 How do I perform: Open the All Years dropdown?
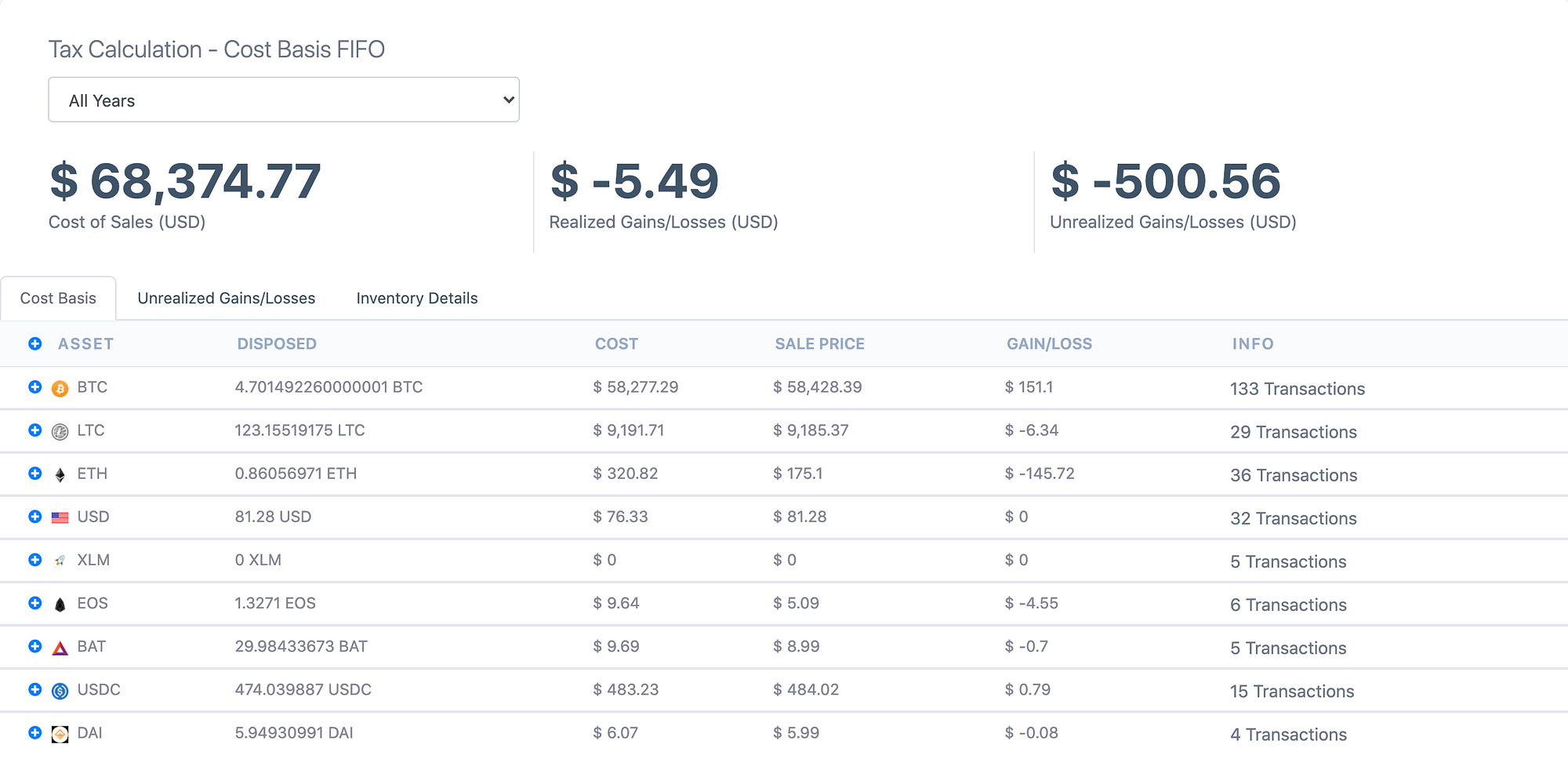(x=284, y=100)
